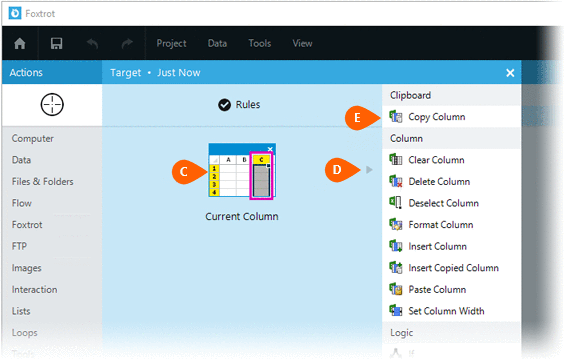This screenshot has height=362, width=573.
Task: Click the Save floppy disk icon
Action: pyautogui.click(x=56, y=43)
